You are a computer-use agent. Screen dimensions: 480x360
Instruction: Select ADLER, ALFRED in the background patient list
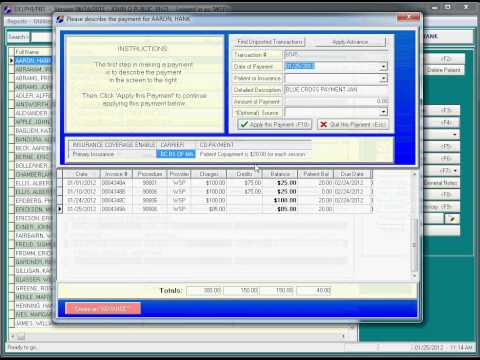click(x=33, y=96)
